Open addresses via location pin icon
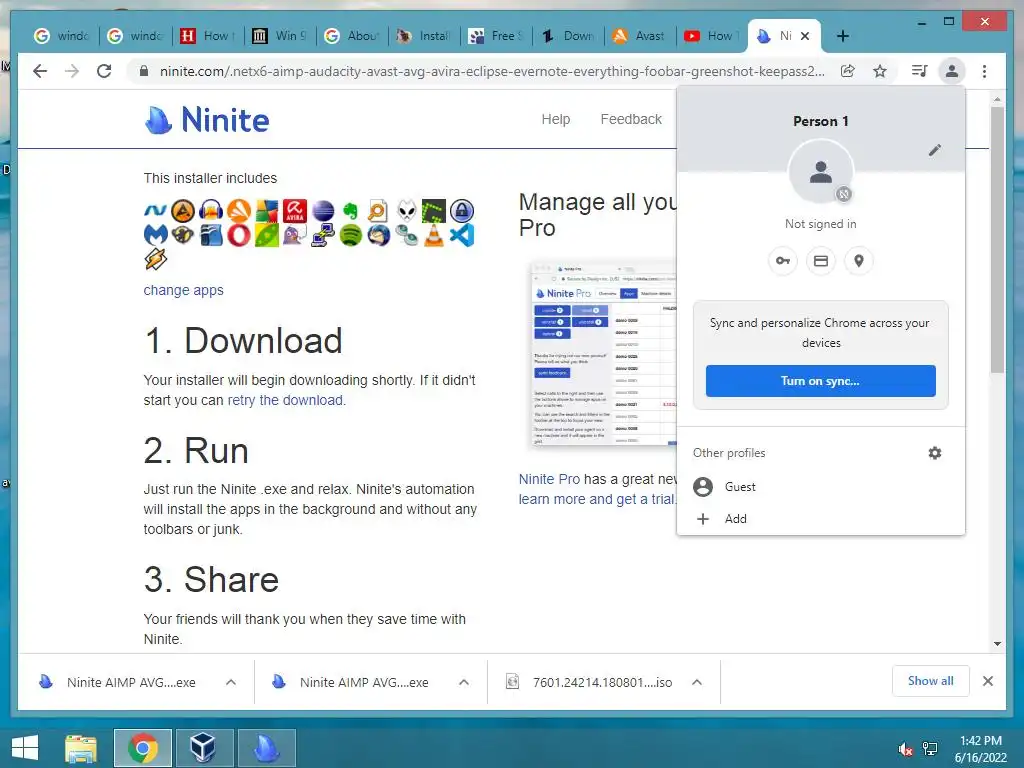The height and width of the screenshot is (768, 1024). pyautogui.click(x=859, y=261)
